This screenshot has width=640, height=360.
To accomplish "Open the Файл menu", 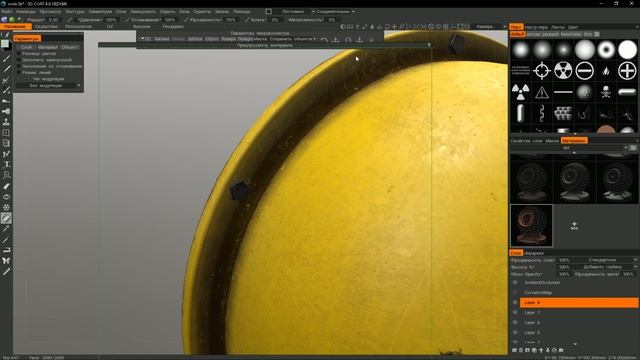I will click(7, 11).
